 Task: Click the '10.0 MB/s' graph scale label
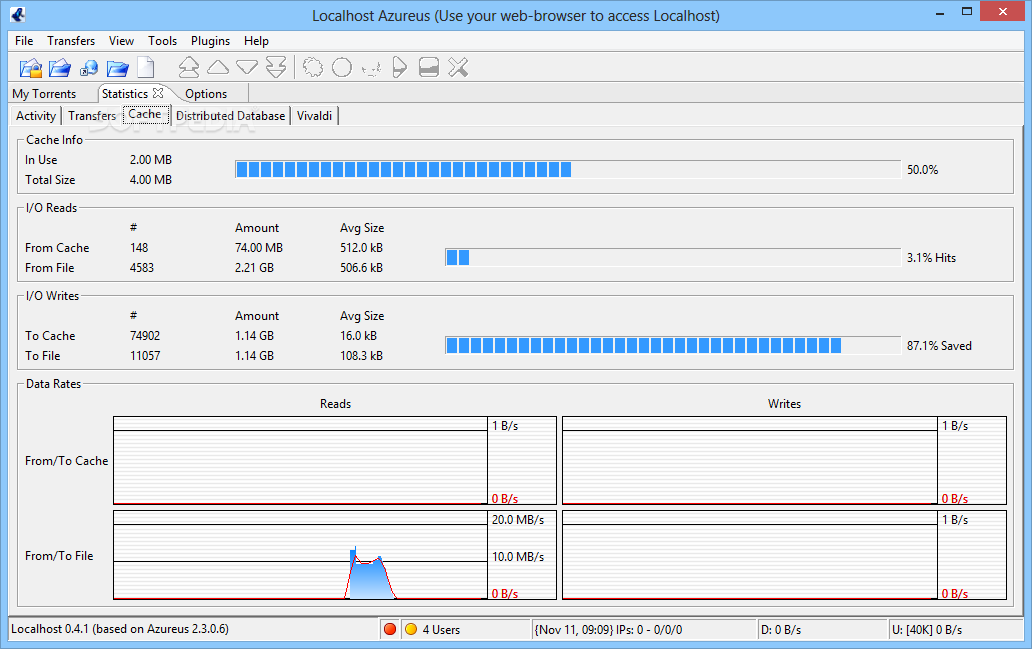(518, 557)
